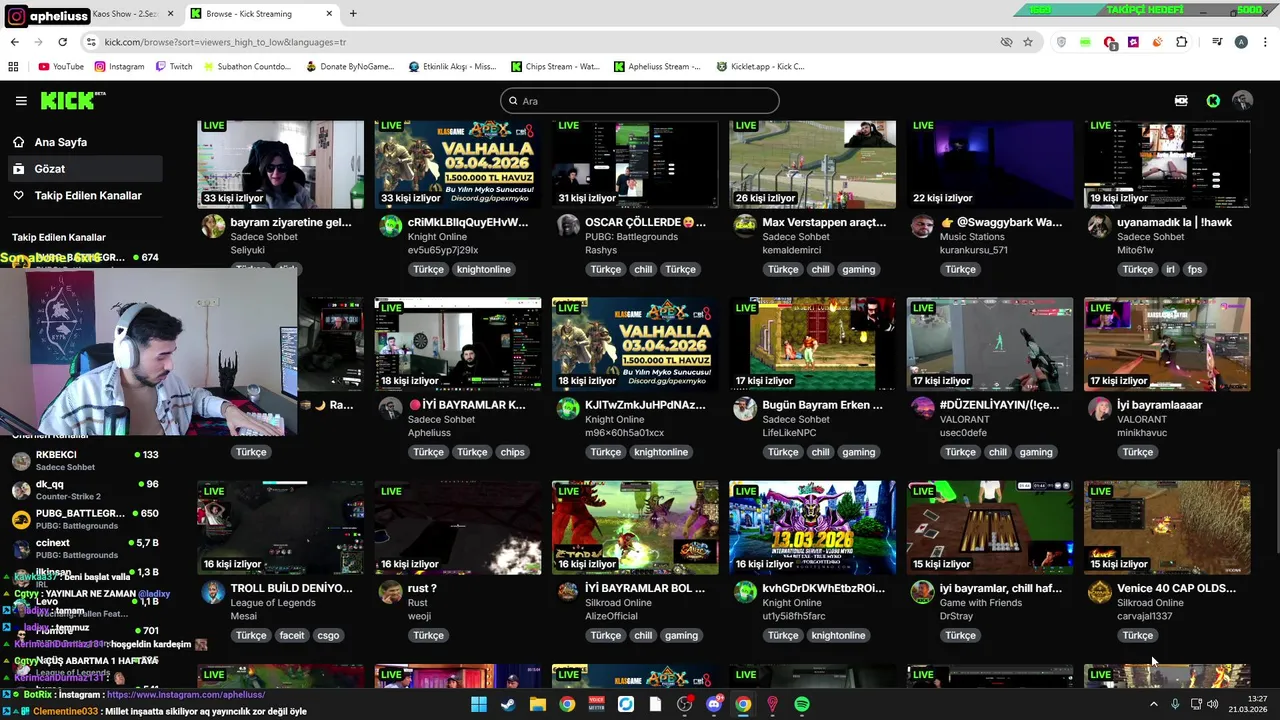
Task: Open the Kick user profile avatar menu
Action: point(1243,101)
